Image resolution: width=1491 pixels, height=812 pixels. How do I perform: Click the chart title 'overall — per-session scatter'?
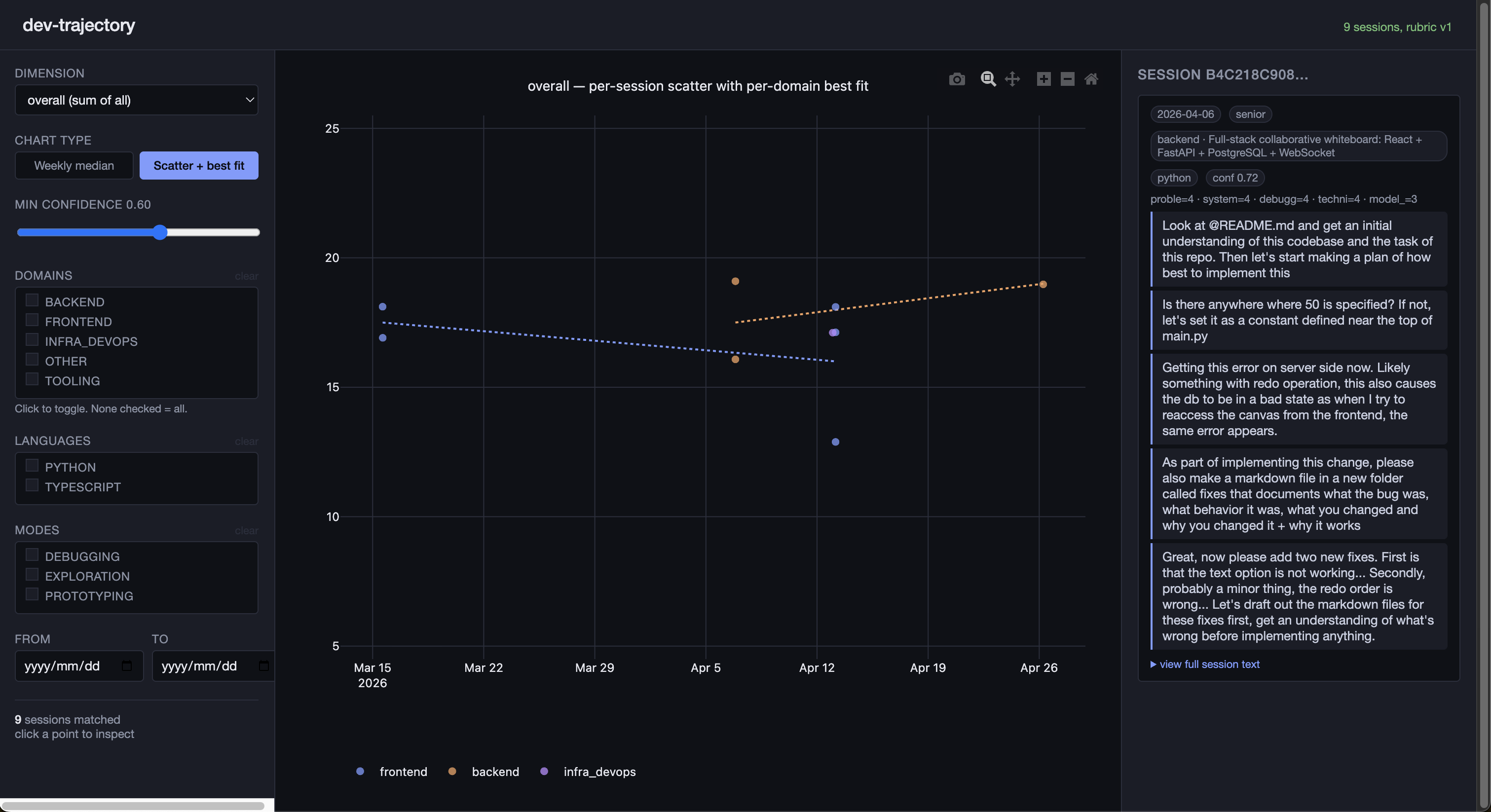click(x=698, y=86)
